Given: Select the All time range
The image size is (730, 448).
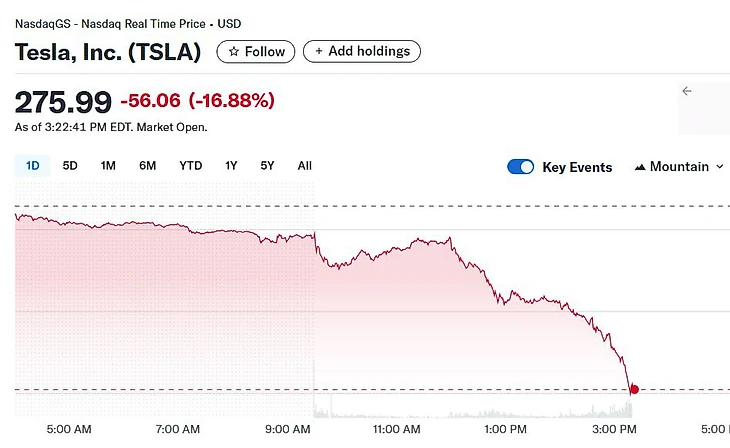Looking at the screenshot, I should point(305,166).
